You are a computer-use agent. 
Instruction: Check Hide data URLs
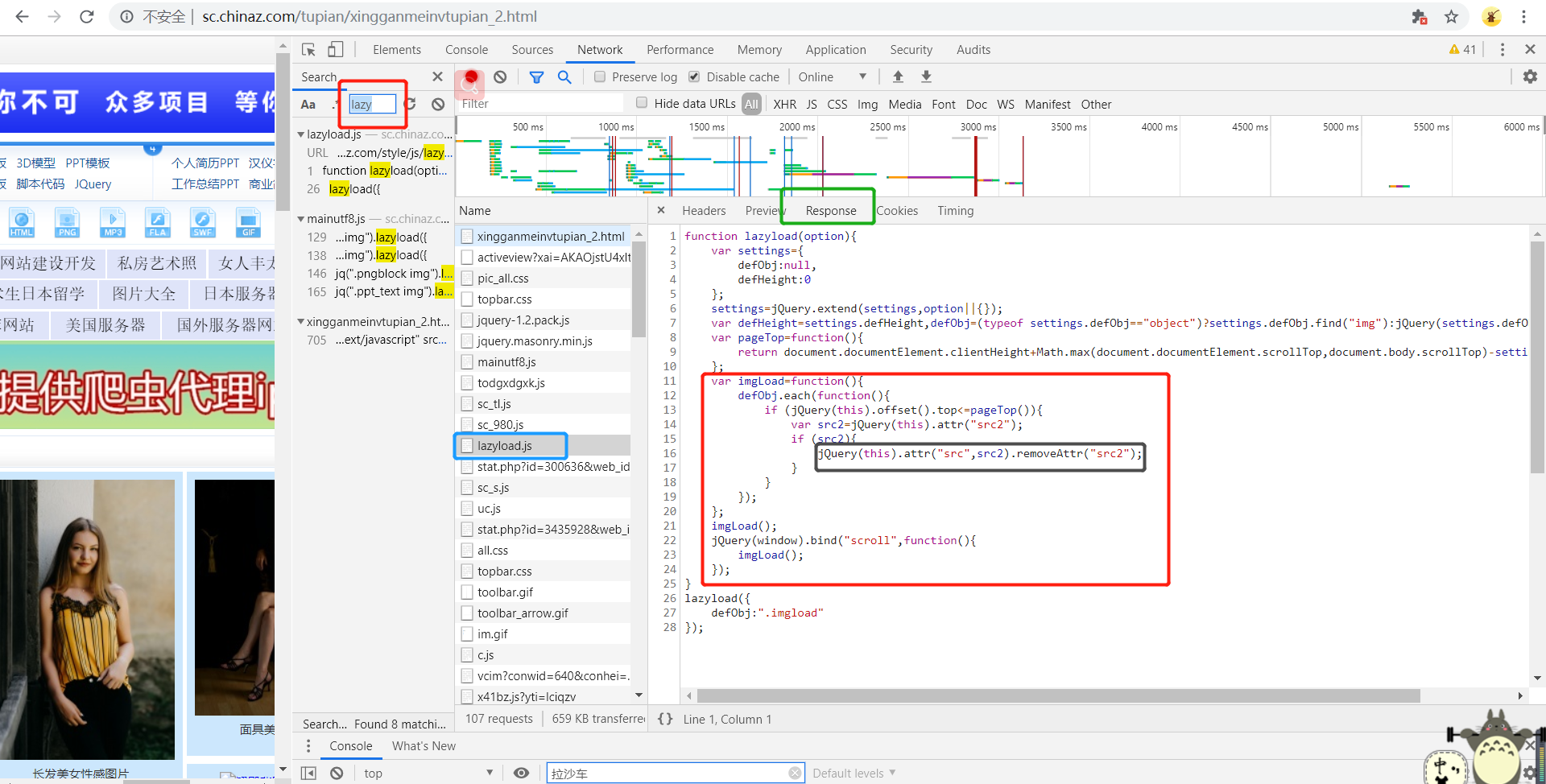pyautogui.click(x=642, y=103)
